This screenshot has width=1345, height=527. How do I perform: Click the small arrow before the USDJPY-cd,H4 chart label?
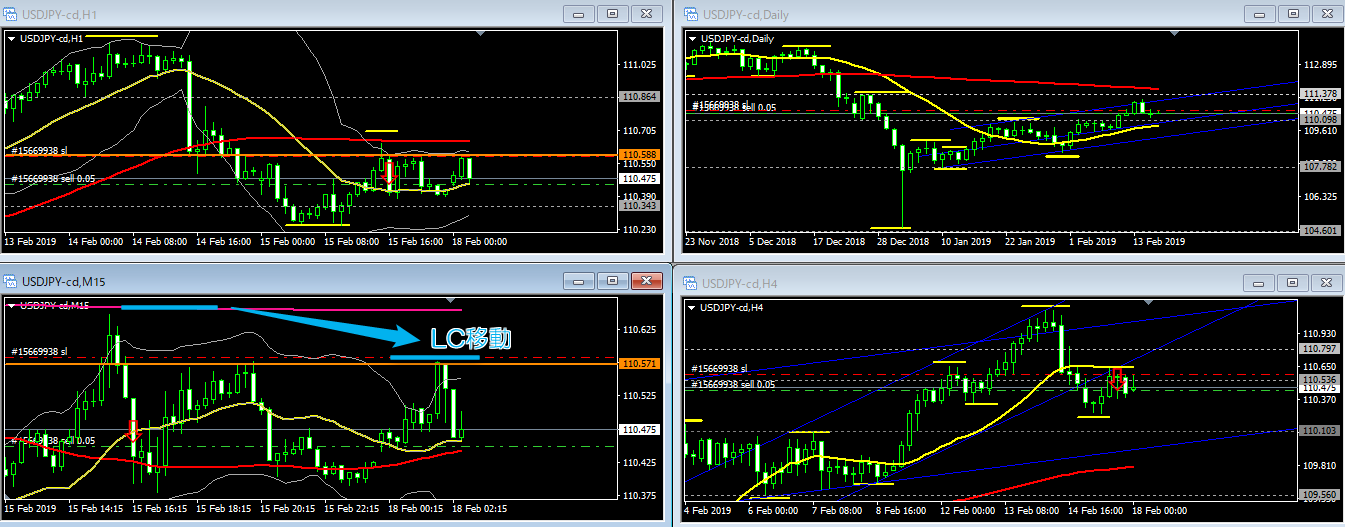(x=692, y=306)
